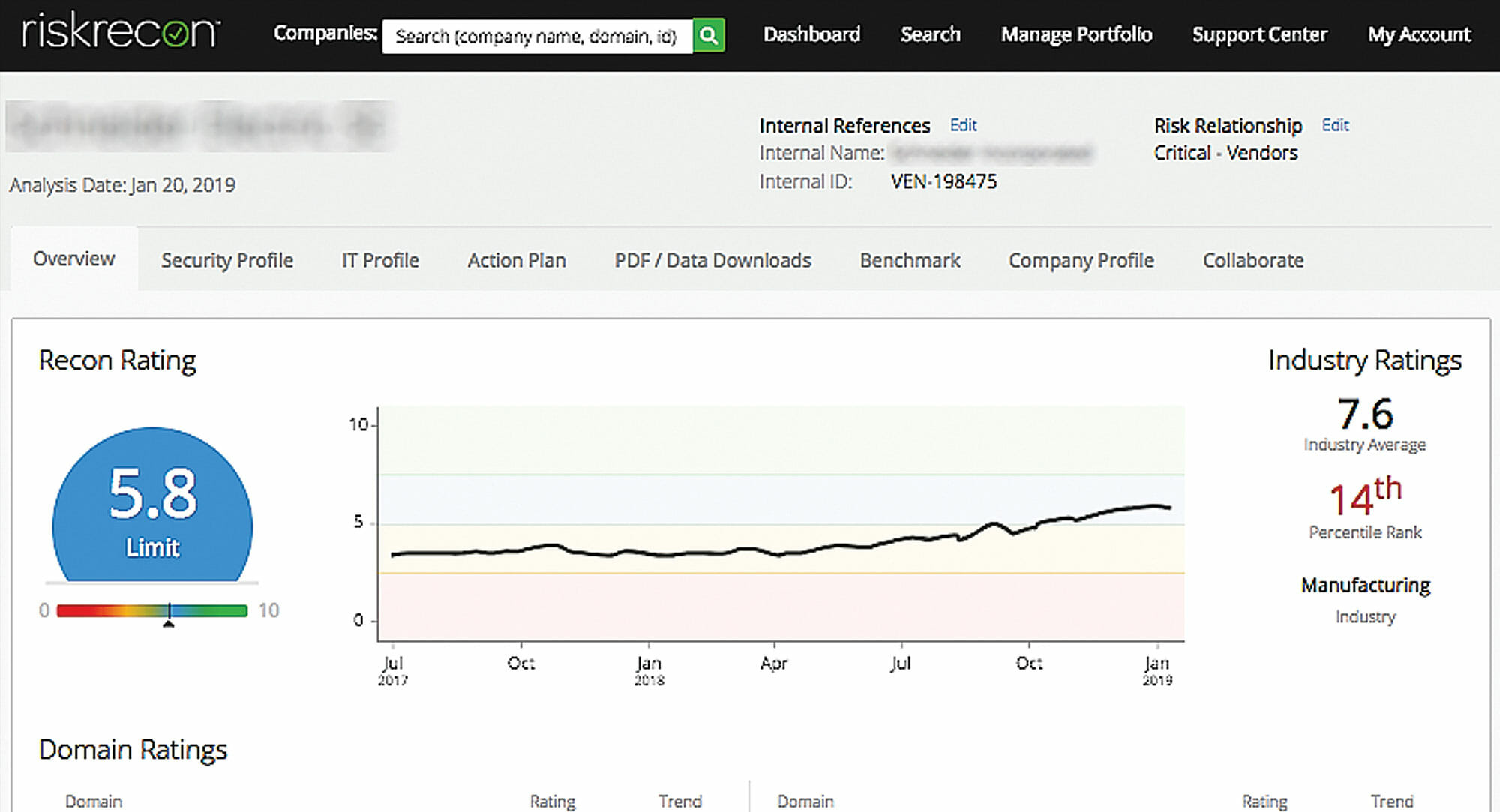
Task: Select the Benchmark tab
Action: pos(910,260)
